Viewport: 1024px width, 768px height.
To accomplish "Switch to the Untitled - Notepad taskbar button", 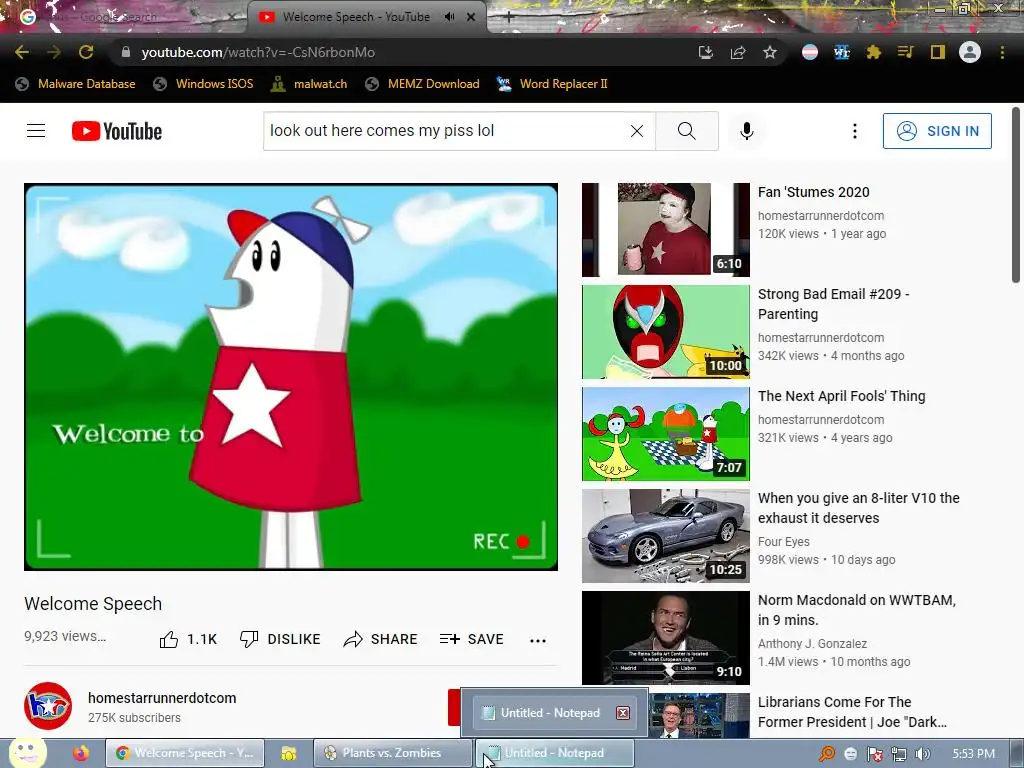I will coord(554,753).
